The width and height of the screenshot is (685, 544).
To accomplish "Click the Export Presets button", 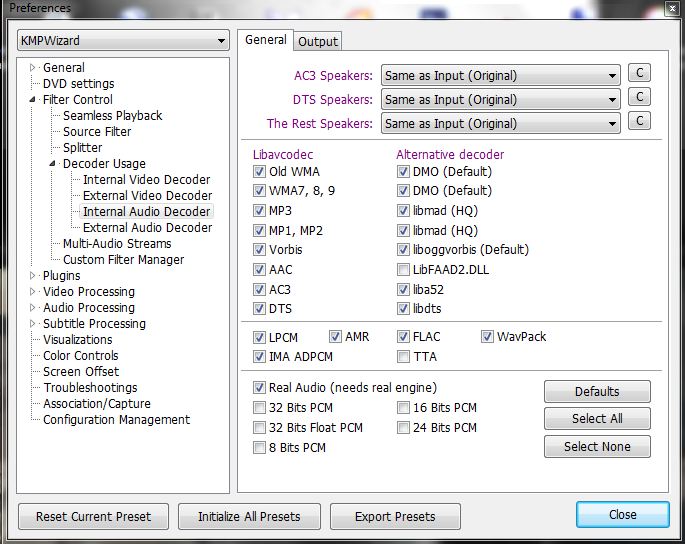I will click(x=395, y=516).
